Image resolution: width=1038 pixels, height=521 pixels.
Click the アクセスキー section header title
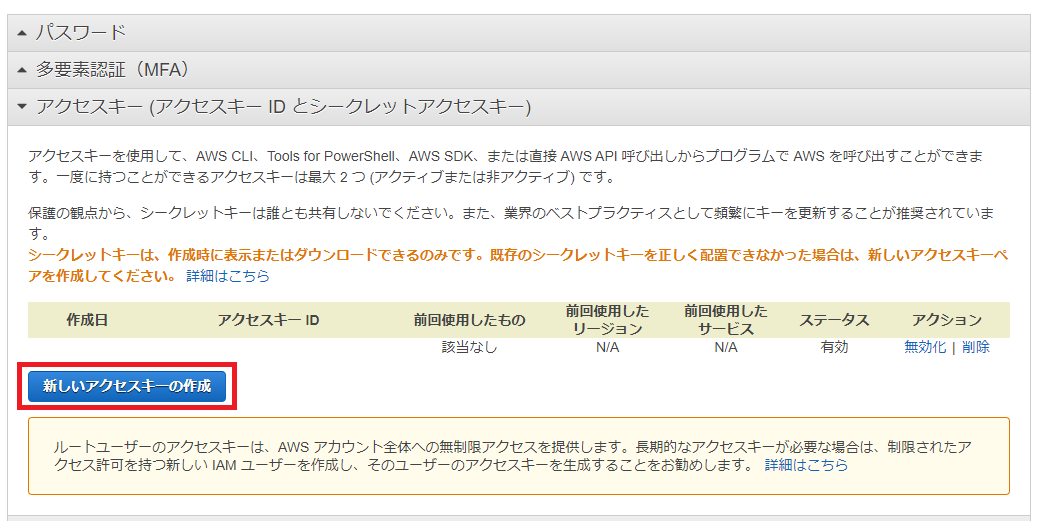(x=283, y=107)
